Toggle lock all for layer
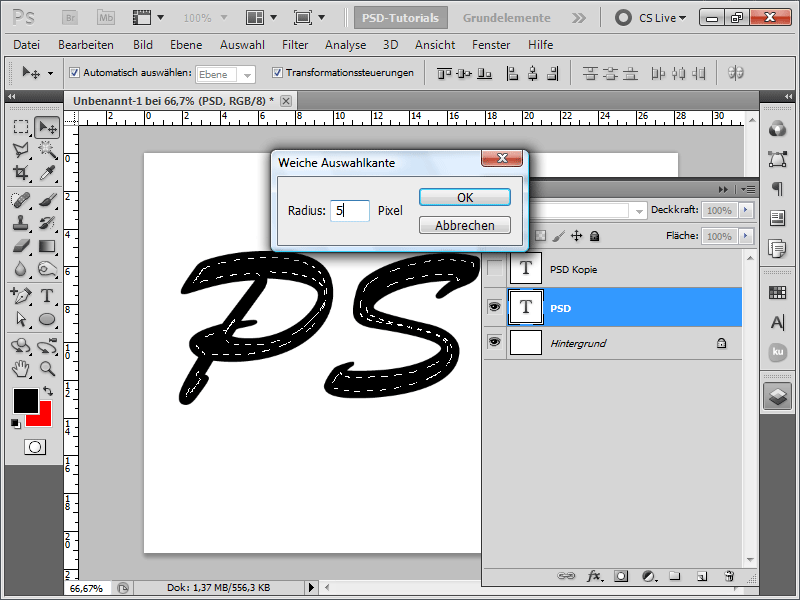This screenshot has height=600, width=800. tap(594, 236)
